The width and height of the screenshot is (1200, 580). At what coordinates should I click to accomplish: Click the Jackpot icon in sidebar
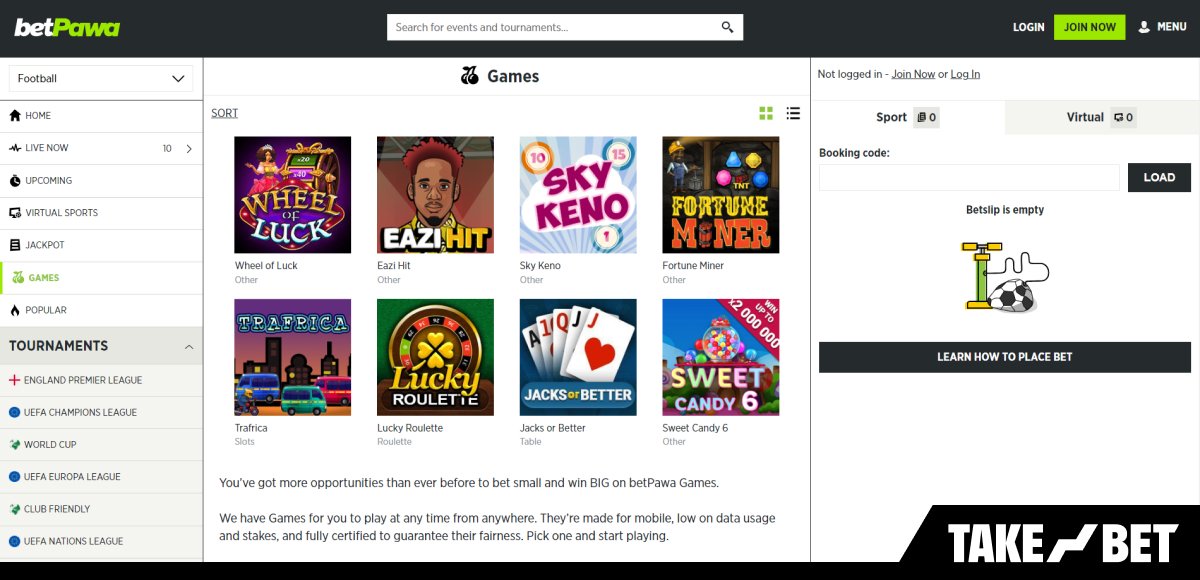pyautogui.click(x=15, y=245)
